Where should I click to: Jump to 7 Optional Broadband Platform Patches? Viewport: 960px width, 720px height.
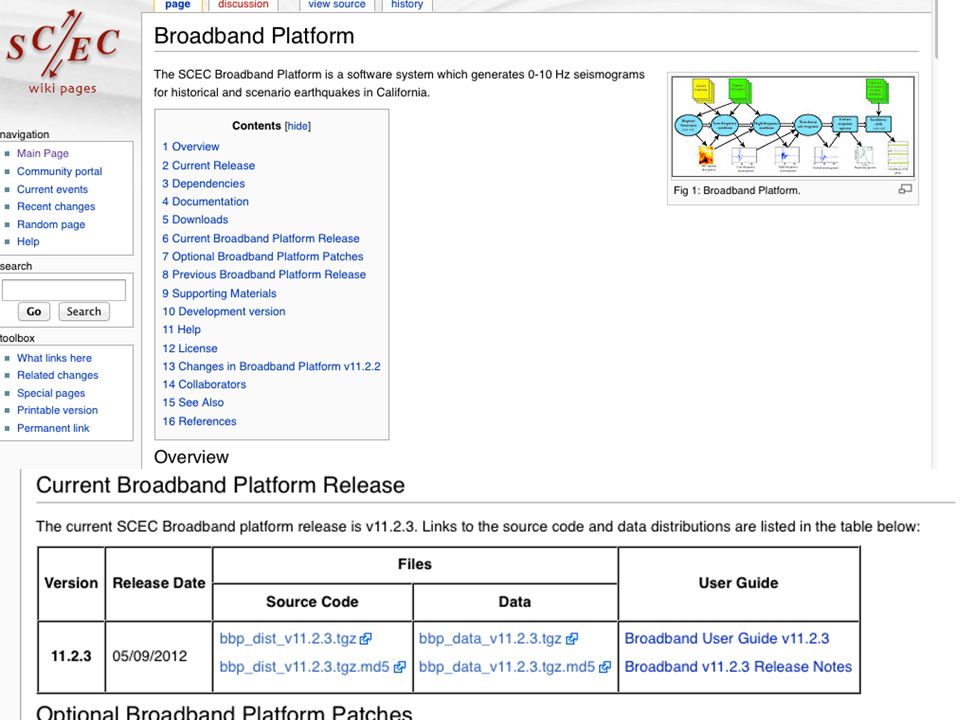[x=263, y=257]
